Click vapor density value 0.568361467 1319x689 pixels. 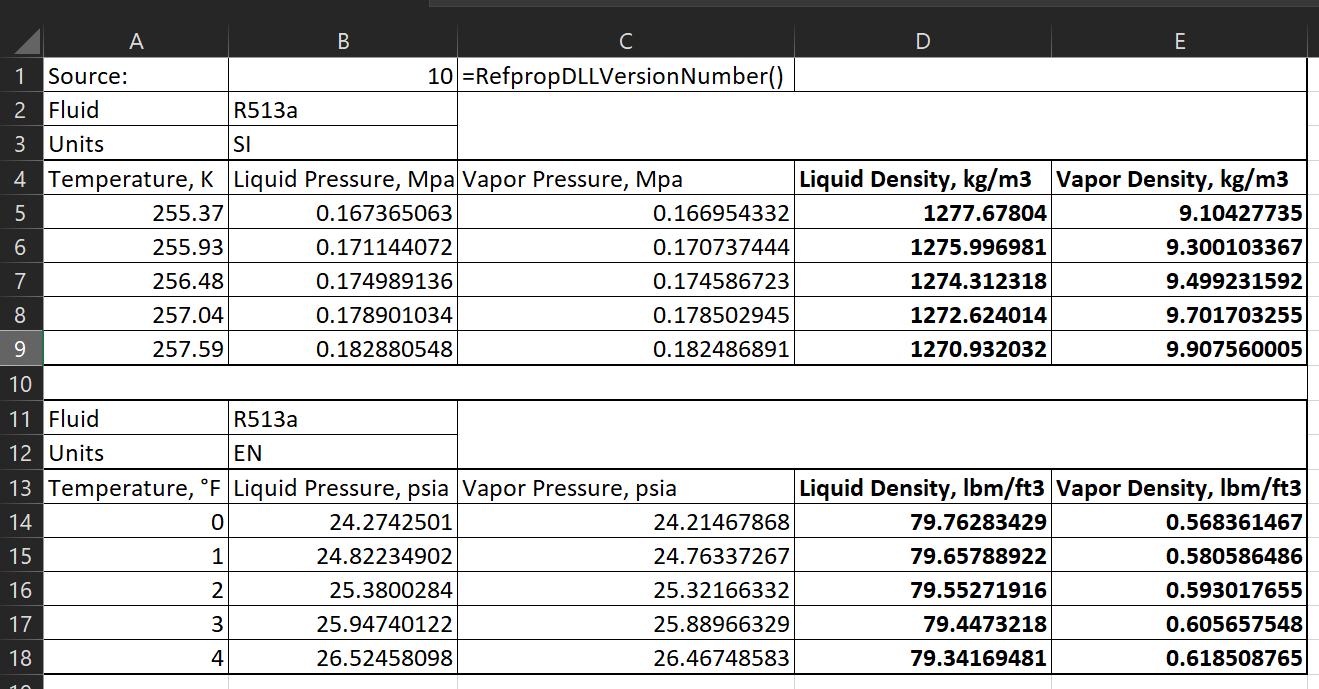(1180, 521)
